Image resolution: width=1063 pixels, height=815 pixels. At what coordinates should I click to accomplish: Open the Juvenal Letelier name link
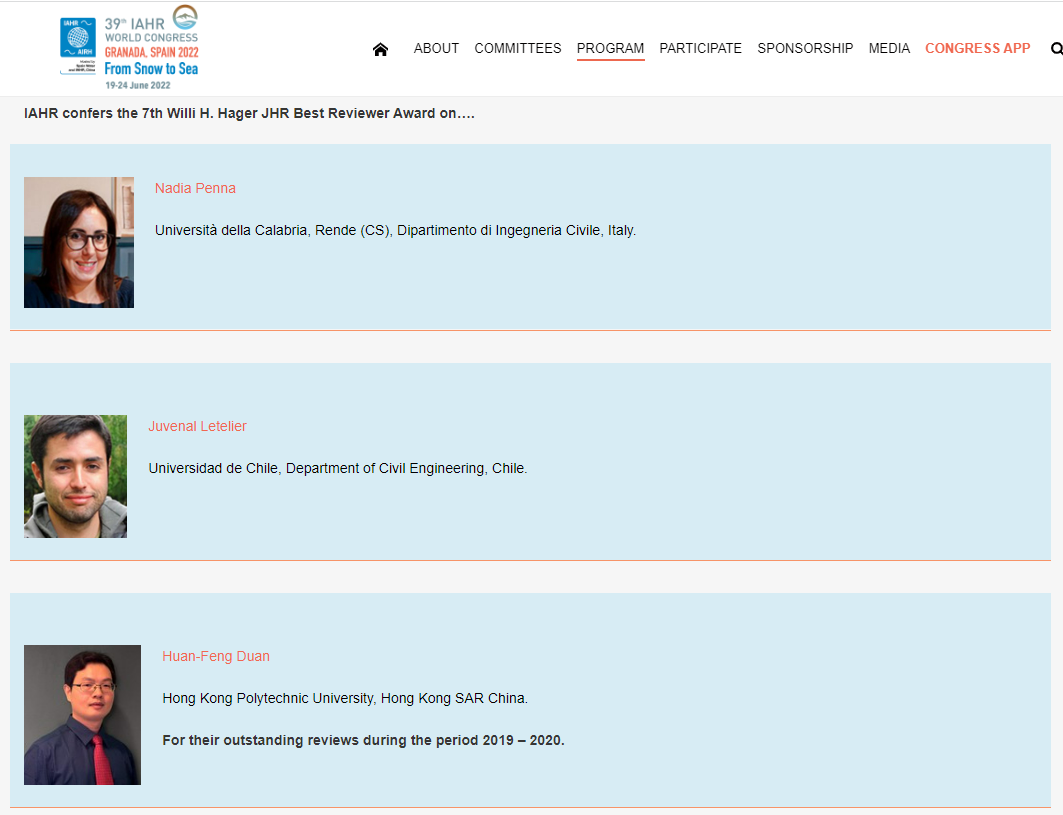(197, 426)
